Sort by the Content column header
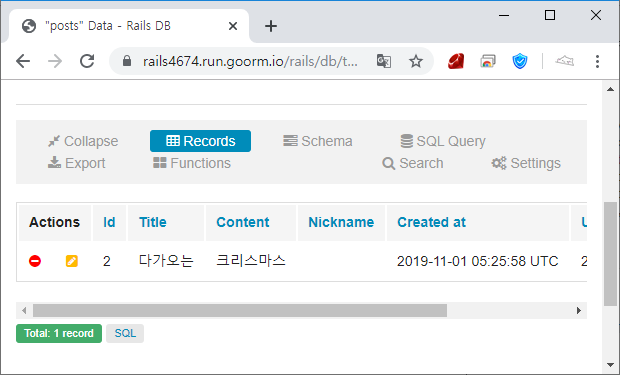This screenshot has height=375, width=620. click(x=243, y=222)
